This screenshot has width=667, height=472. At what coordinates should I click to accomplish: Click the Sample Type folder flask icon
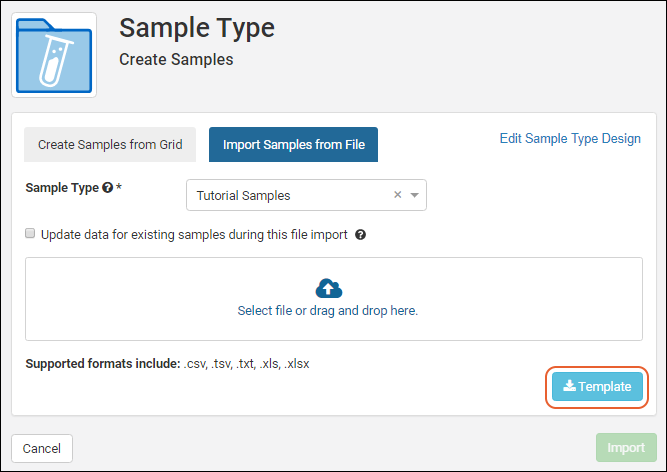point(54,55)
